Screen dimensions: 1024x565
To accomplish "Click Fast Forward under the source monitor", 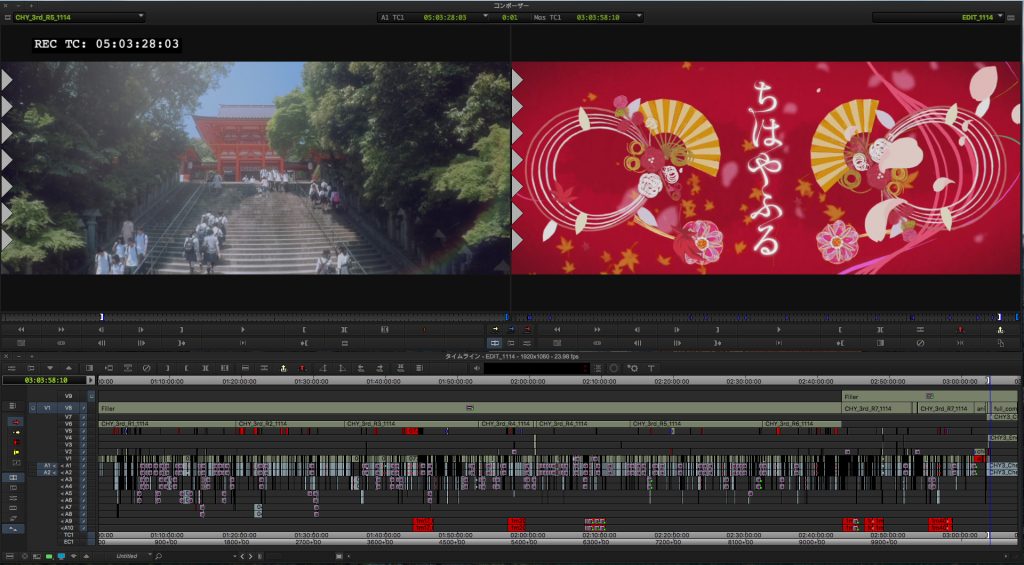I will (61, 330).
